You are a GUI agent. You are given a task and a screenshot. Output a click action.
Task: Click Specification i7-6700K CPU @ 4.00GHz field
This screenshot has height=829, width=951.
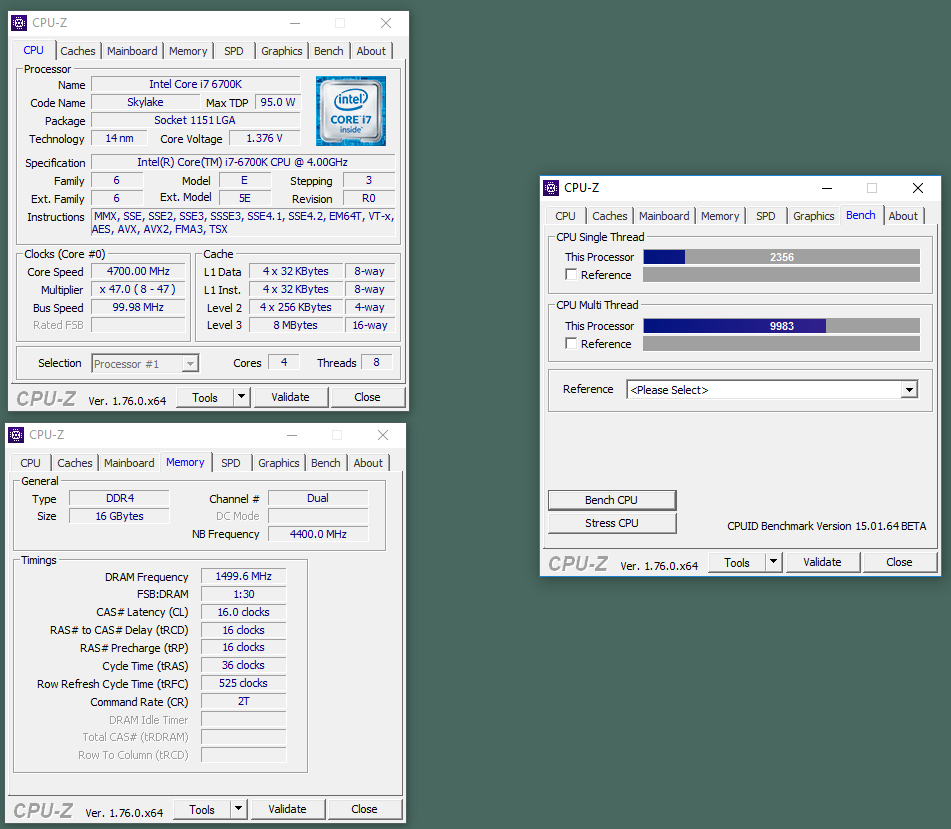click(243, 162)
